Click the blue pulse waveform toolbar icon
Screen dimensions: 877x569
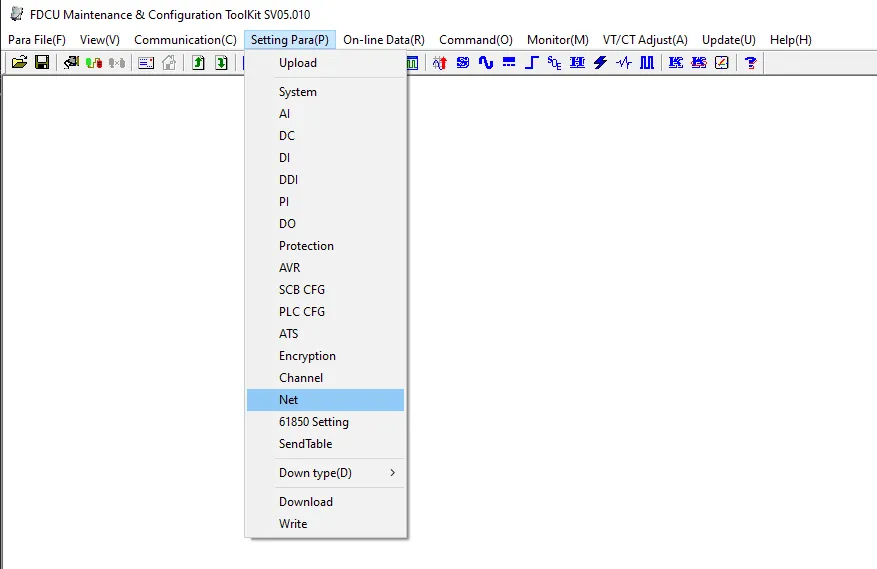click(624, 62)
